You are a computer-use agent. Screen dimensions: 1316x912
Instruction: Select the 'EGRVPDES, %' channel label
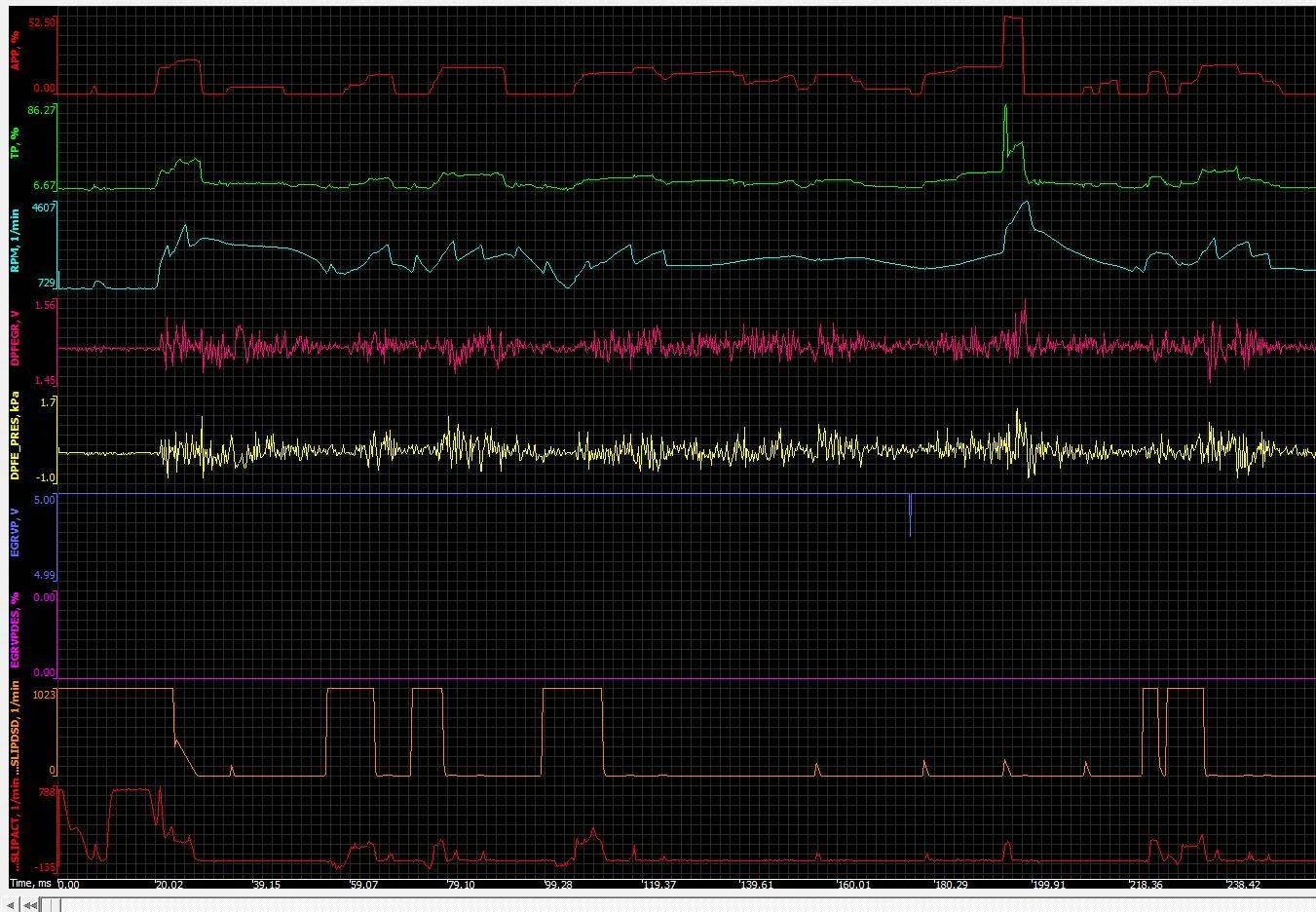(15, 629)
